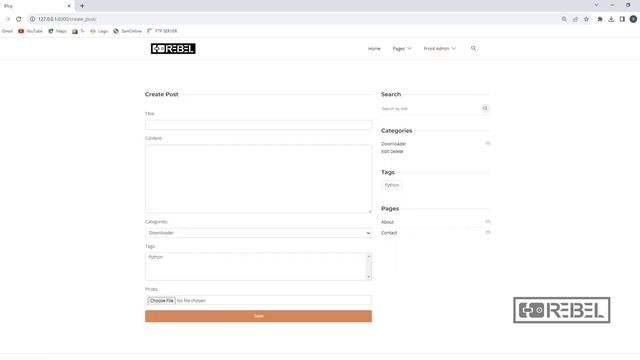Open the search icon in site header
Screen dimensions: 640x360
click(x=473, y=48)
